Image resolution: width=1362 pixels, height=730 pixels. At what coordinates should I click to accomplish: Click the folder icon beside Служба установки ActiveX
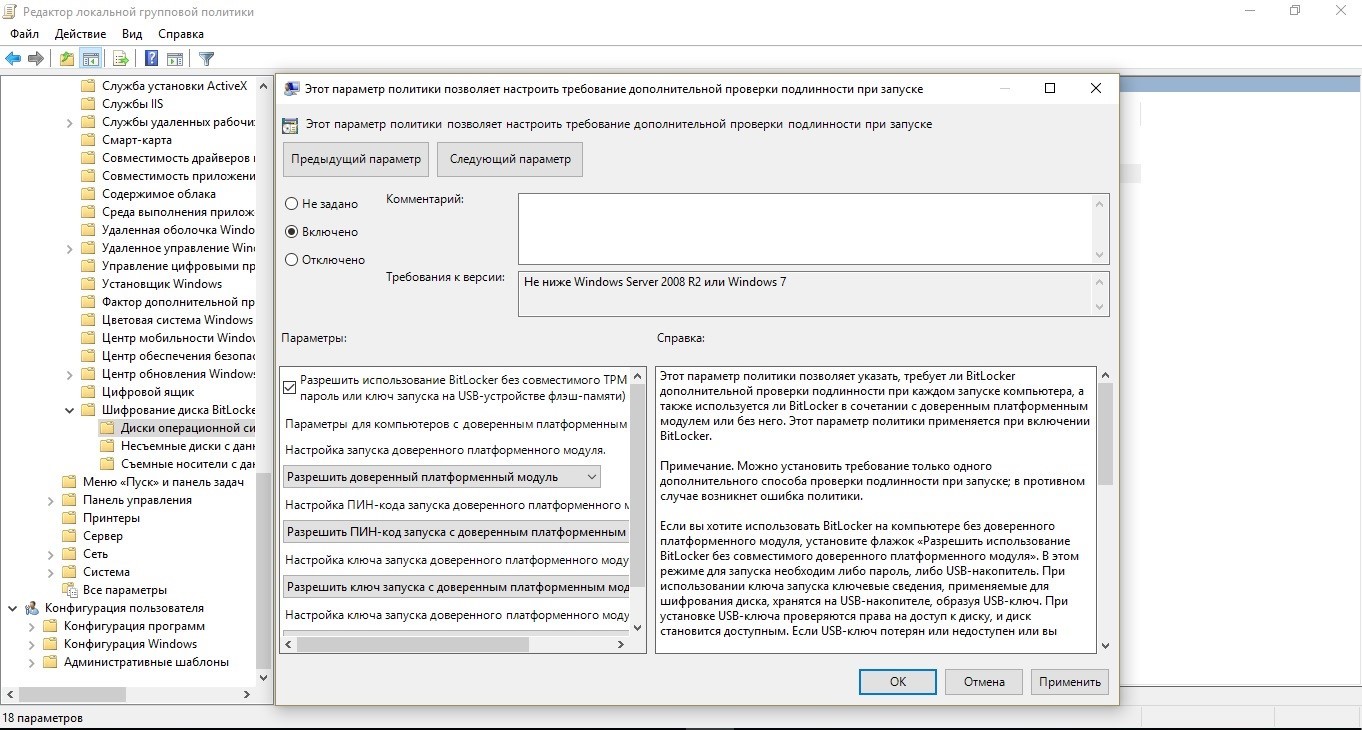(x=88, y=86)
